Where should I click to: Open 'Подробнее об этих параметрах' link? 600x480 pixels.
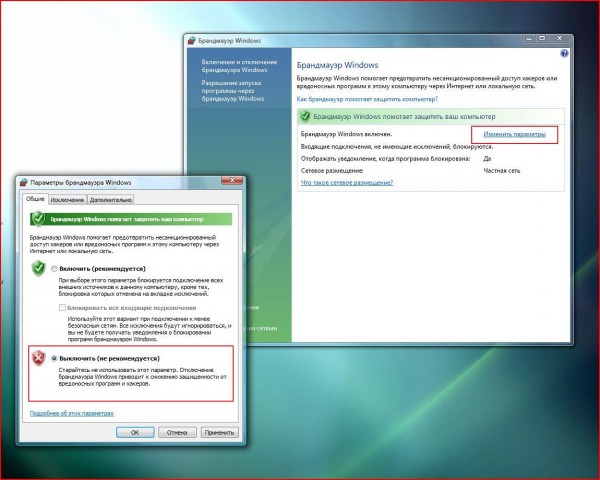[72, 413]
